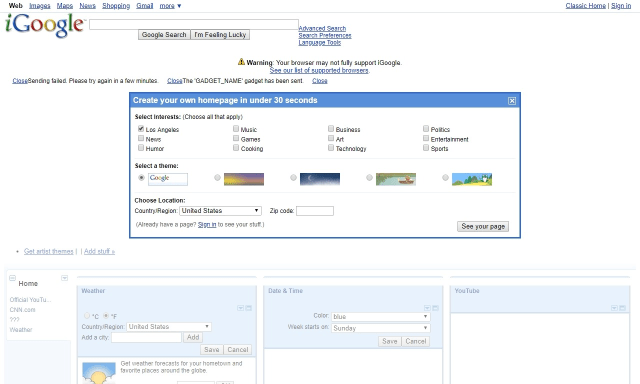Click the See your page button
The image size is (640, 384).
483,226
